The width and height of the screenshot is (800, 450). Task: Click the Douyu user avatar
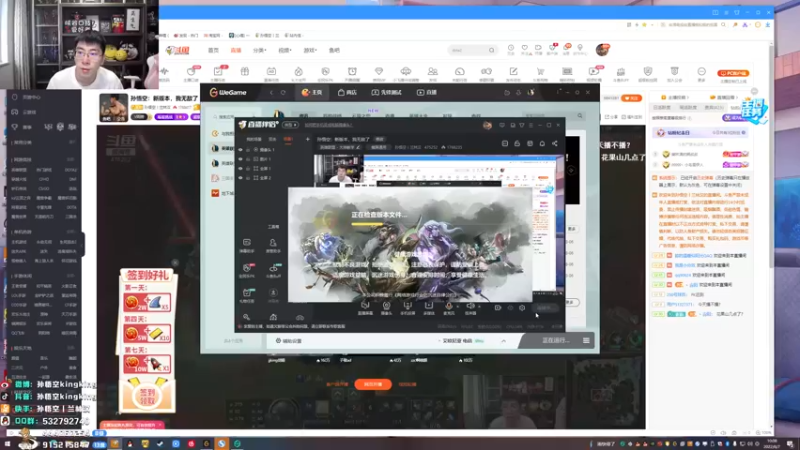point(603,49)
